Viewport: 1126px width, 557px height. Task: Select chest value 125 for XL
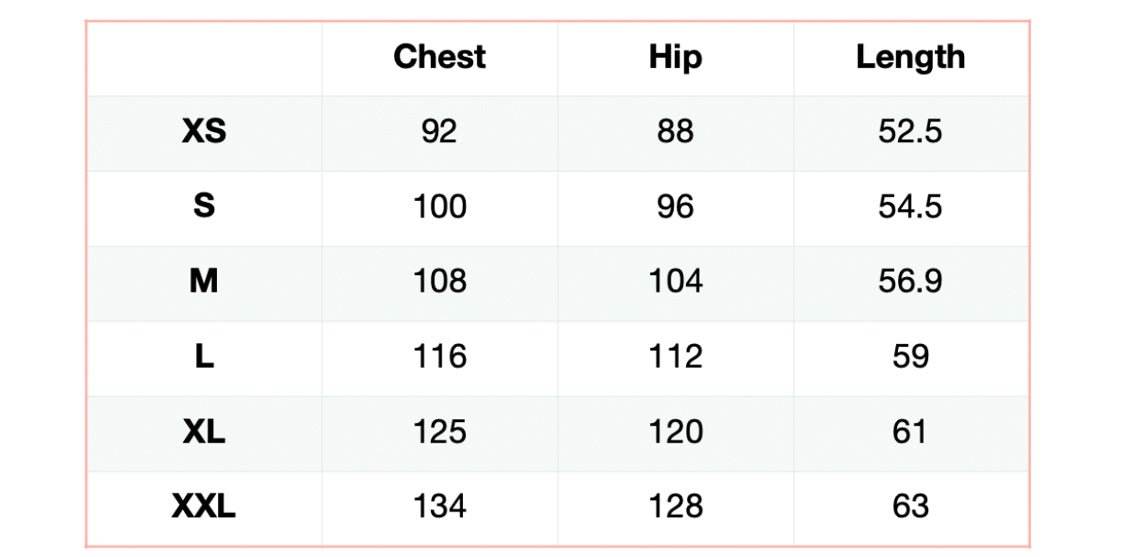coord(439,432)
